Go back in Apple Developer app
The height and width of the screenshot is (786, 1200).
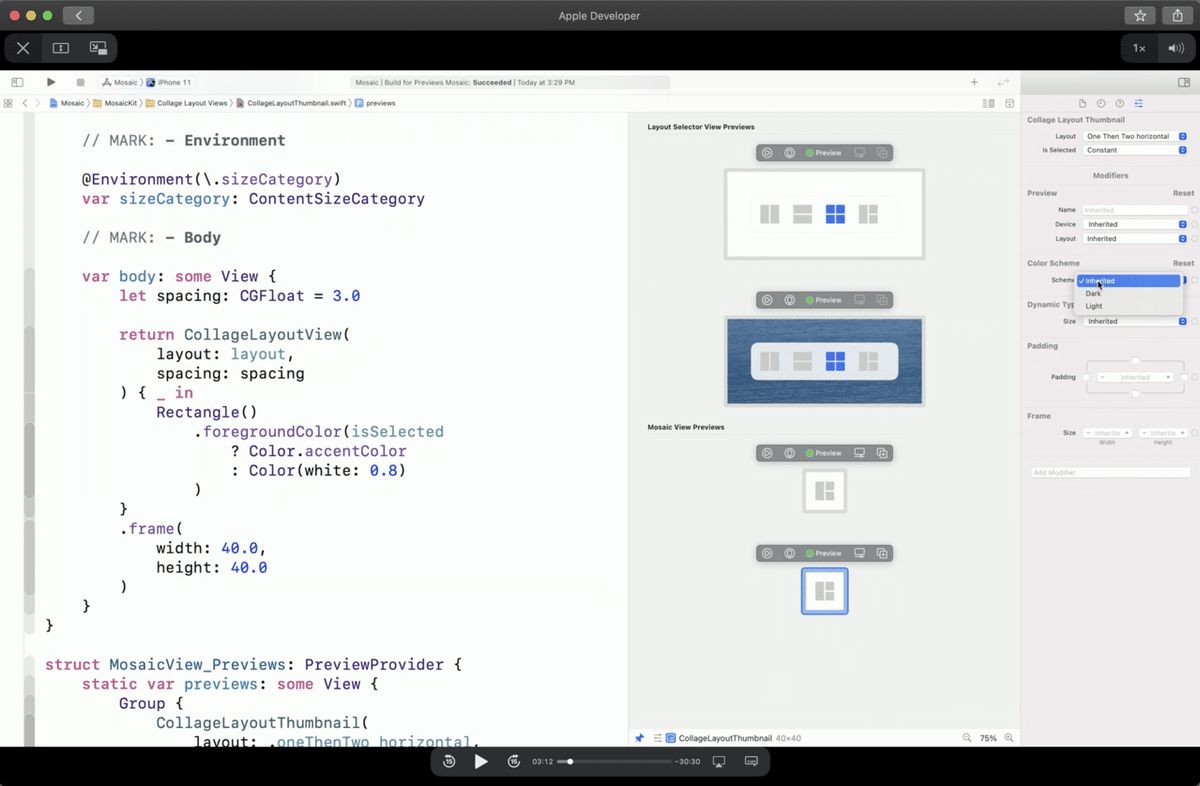78,16
